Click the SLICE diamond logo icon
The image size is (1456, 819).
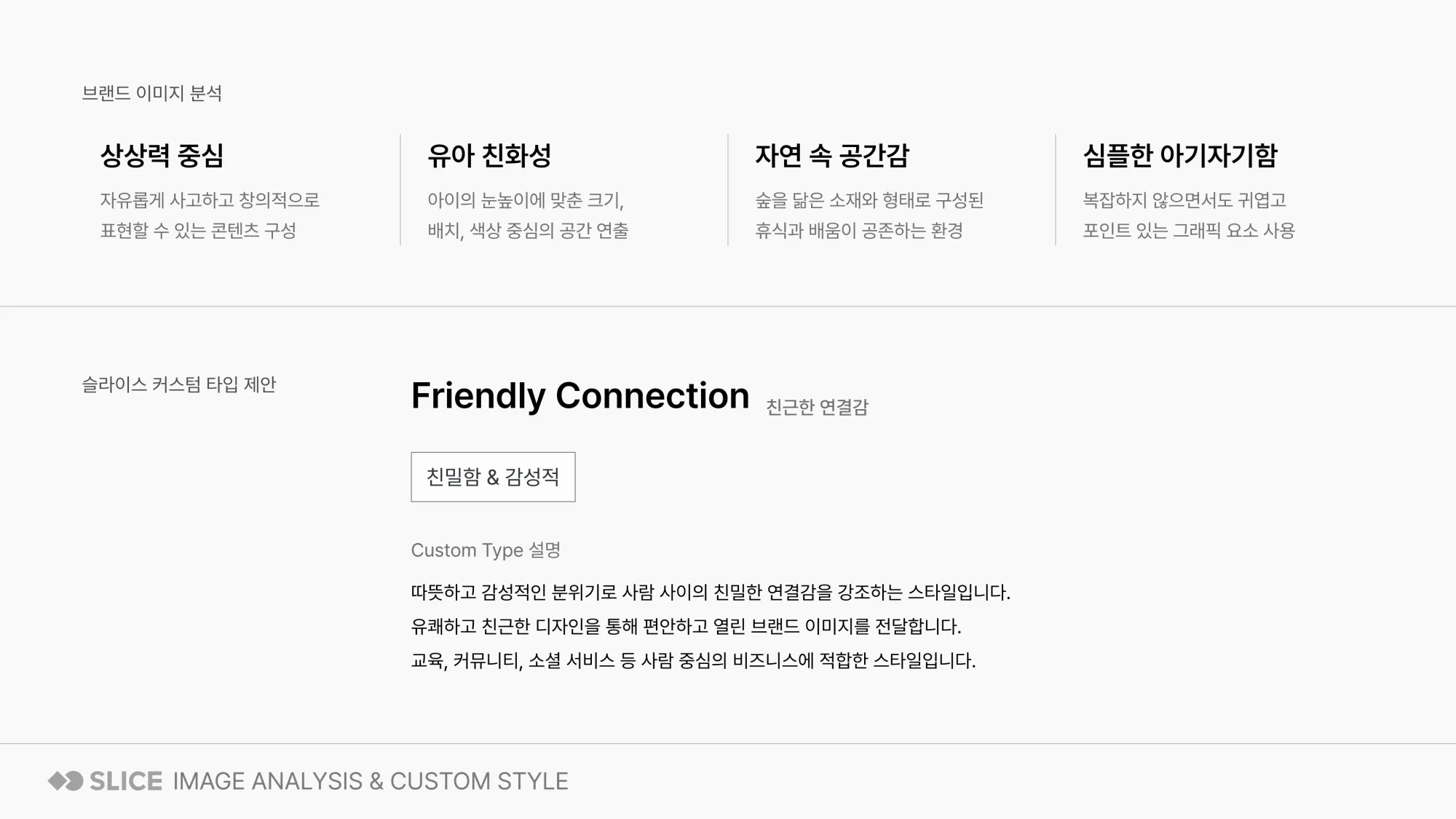click(66, 781)
